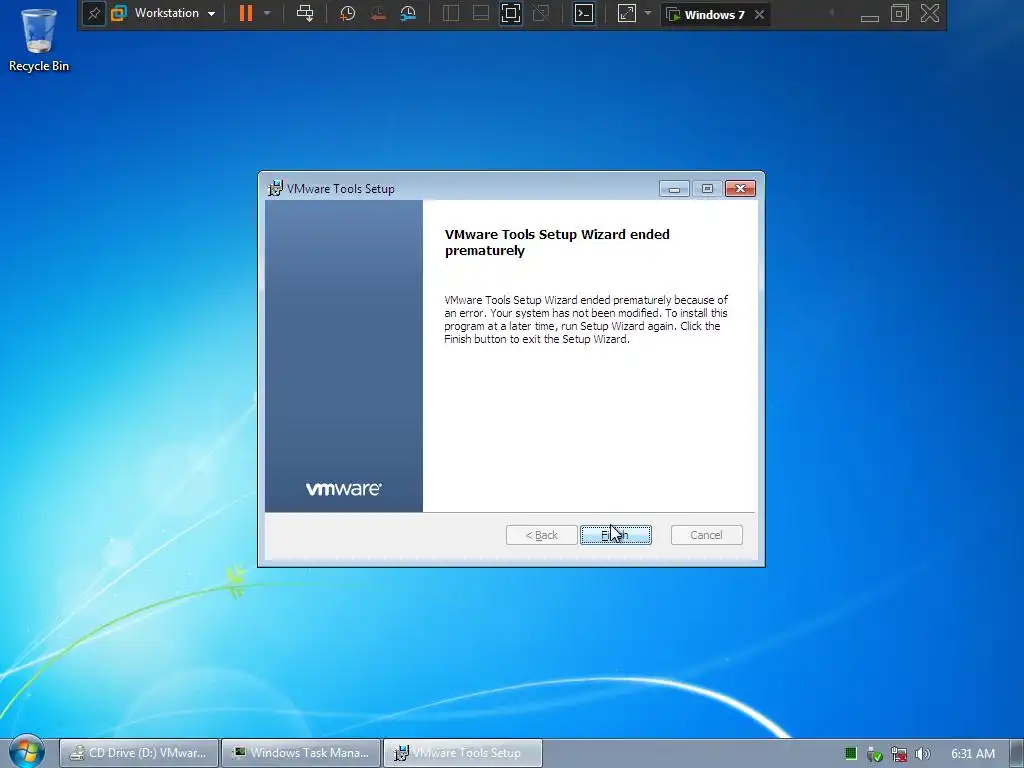Click the pin toolbar icon
The width and height of the screenshot is (1024, 768).
tap(94, 14)
